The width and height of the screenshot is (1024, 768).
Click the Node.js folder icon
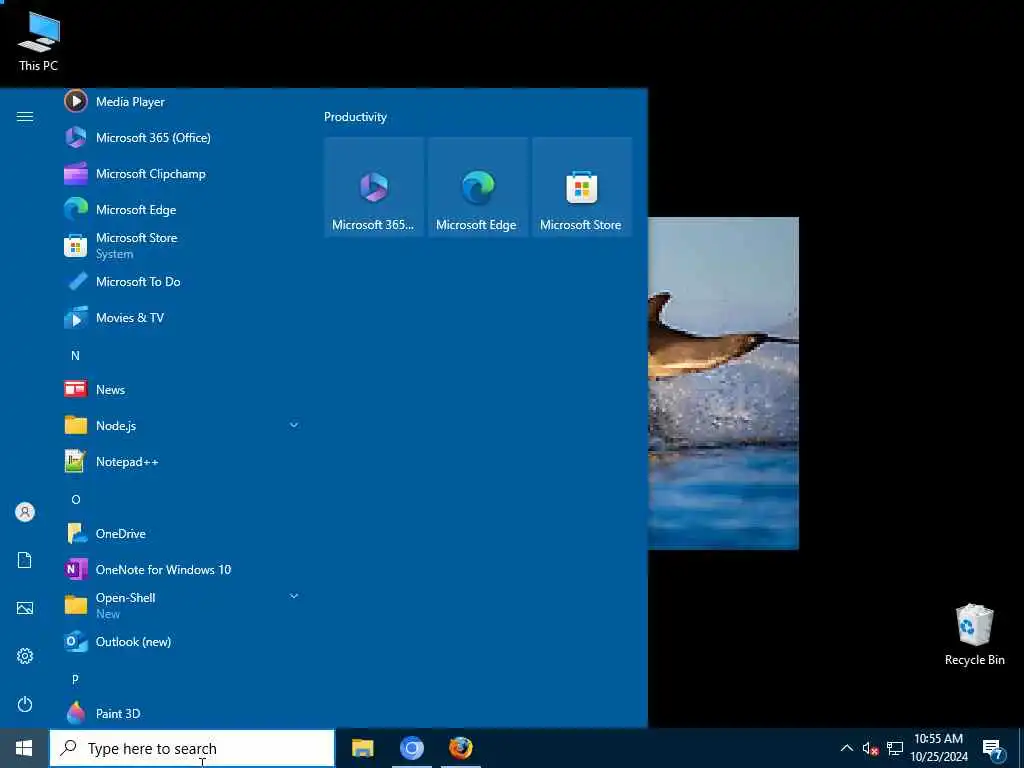pos(76,425)
